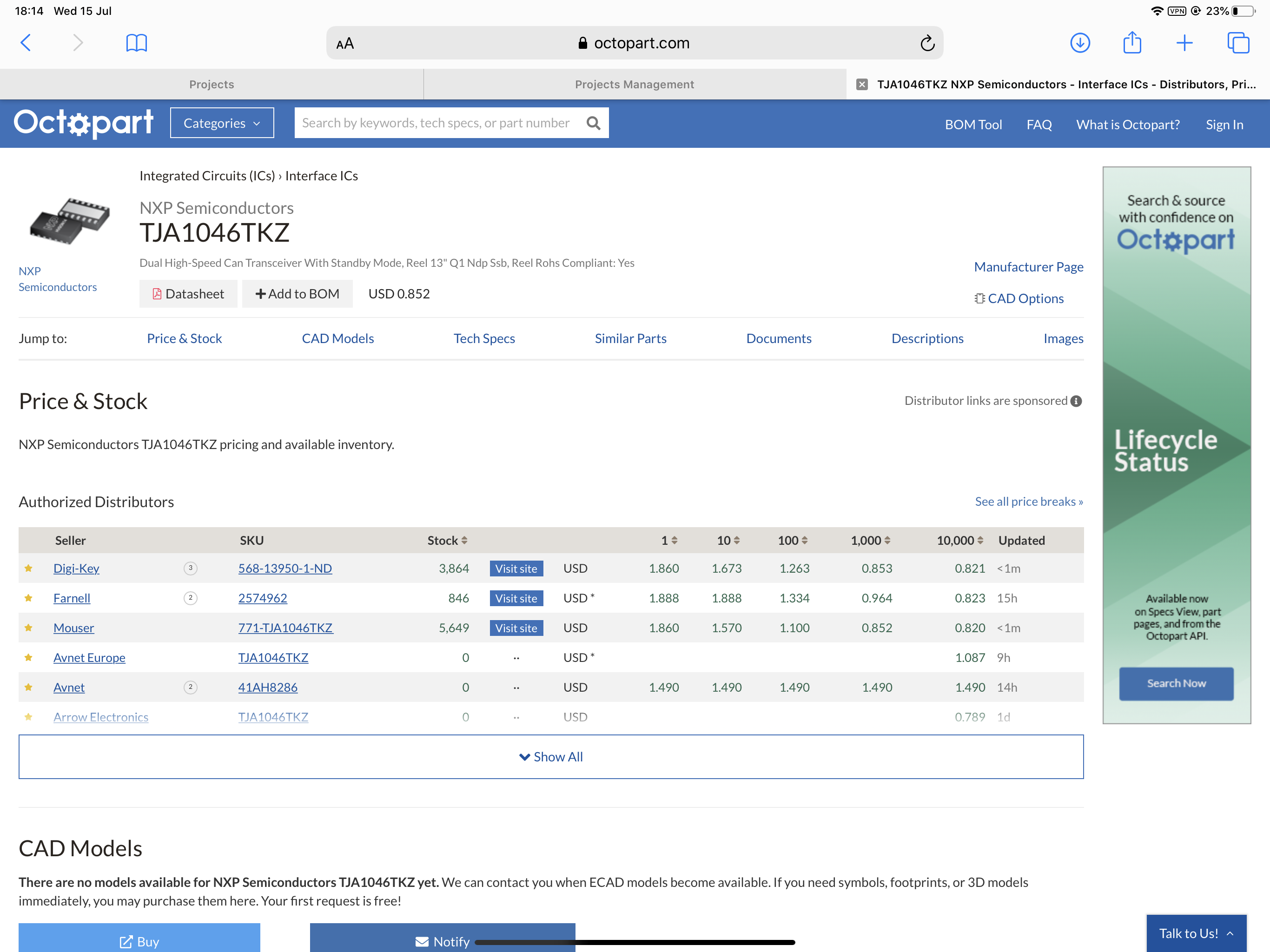The image size is (1270, 952).
Task: Click Search Now in the ad
Action: 1176,683
